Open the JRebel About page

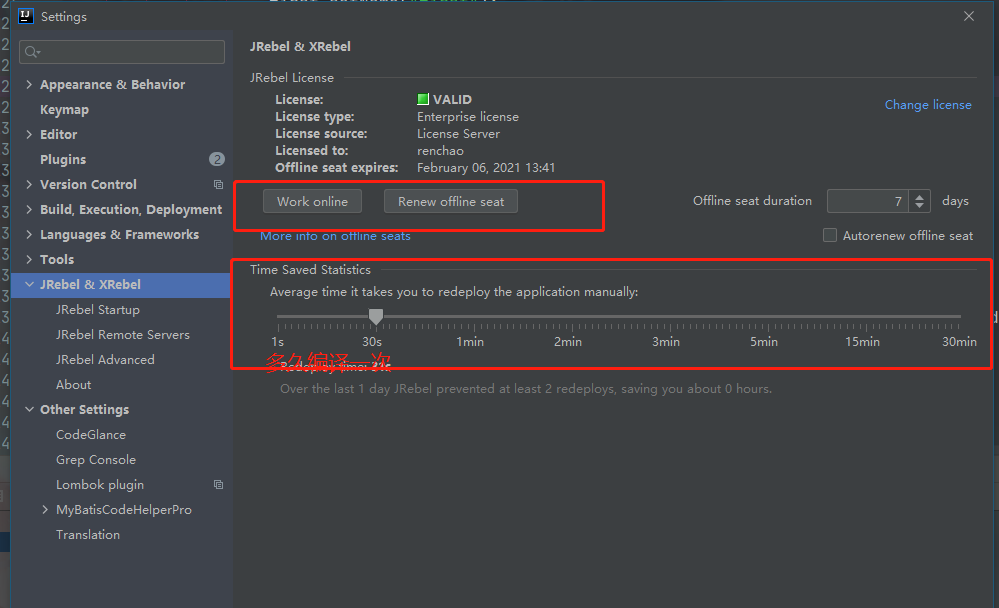(73, 384)
